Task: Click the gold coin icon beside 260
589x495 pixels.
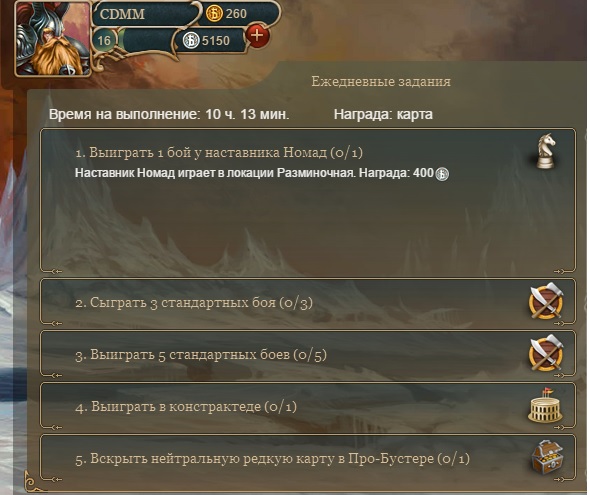Action: point(214,14)
